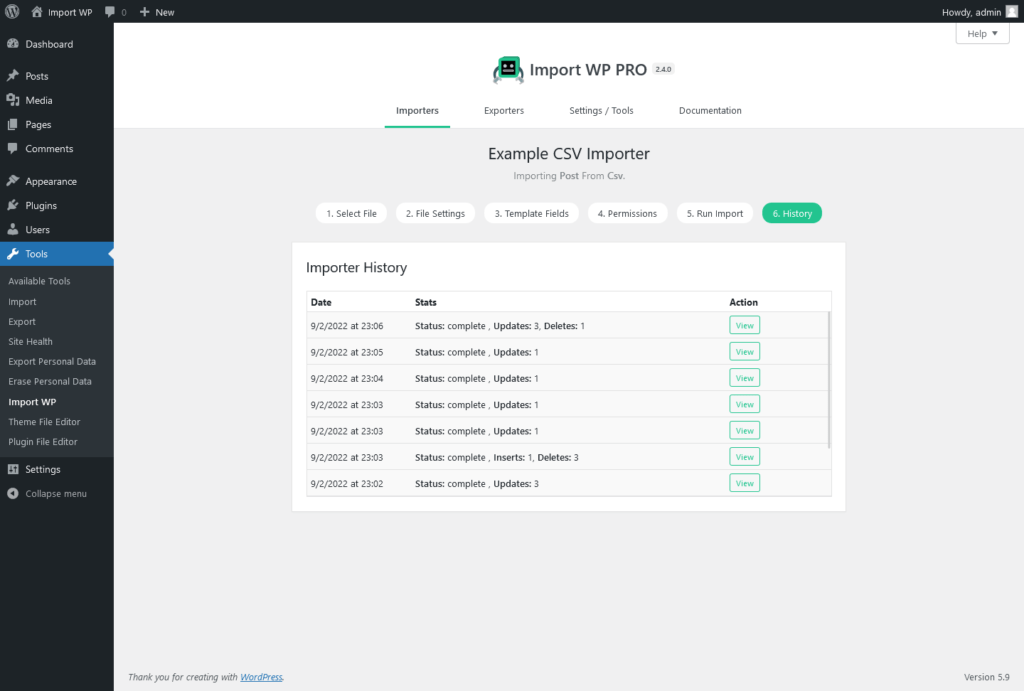The width and height of the screenshot is (1024, 691).
Task: Open Plugin File Editor
Action: coord(42,442)
